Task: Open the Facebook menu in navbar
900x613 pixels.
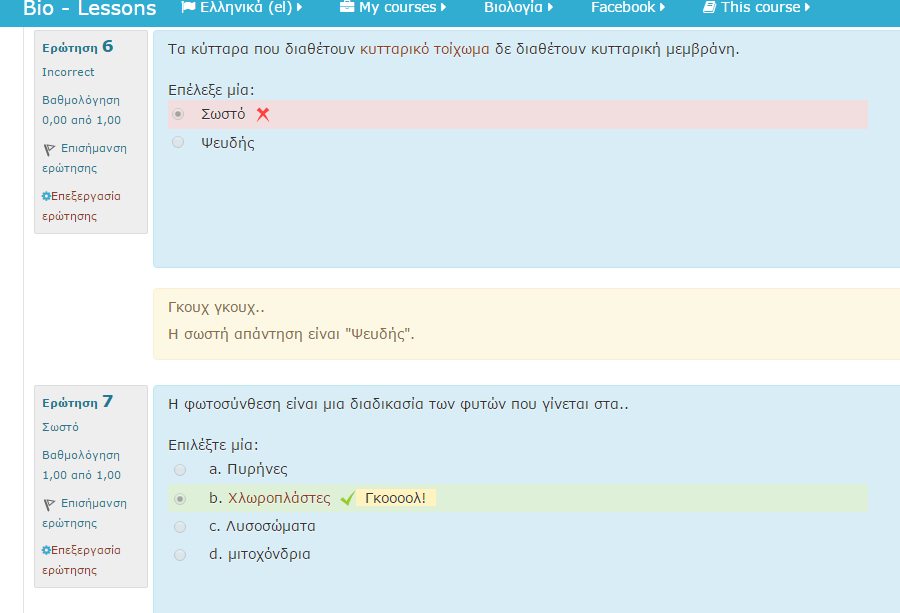Action: pyautogui.click(x=627, y=7)
